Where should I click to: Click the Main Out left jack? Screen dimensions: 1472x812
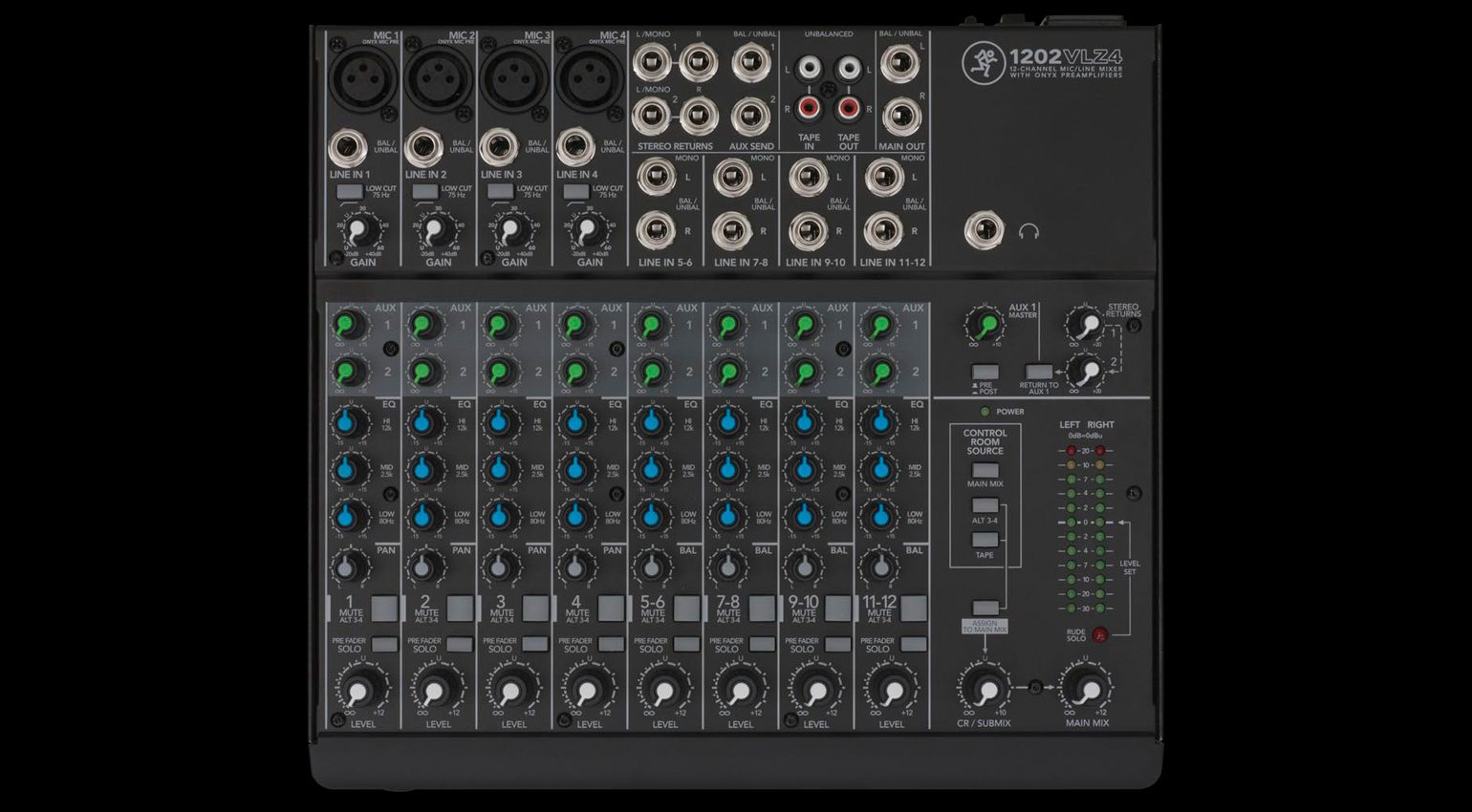coord(900,64)
